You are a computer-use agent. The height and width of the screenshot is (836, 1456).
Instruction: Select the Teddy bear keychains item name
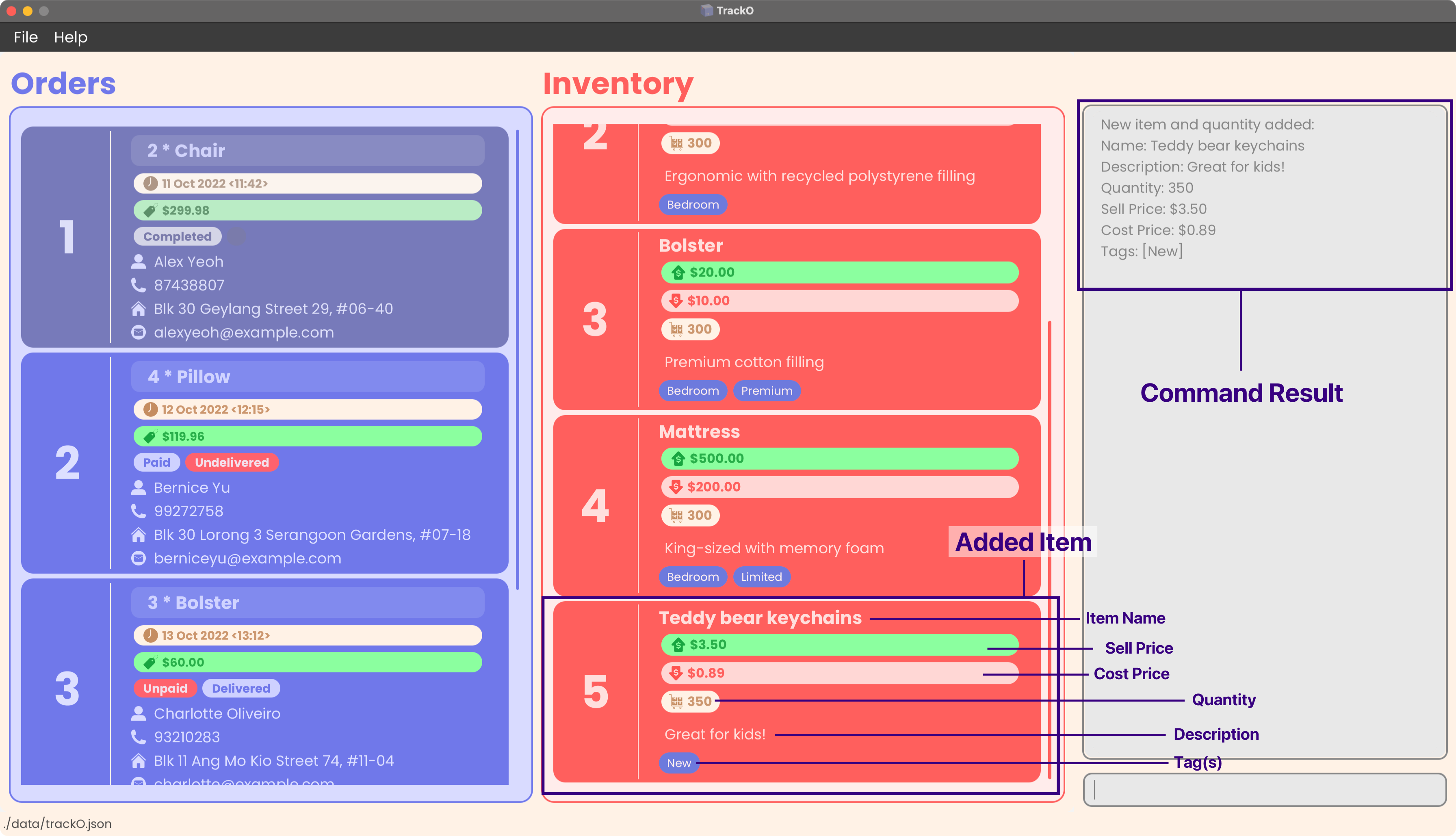(x=760, y=618)
